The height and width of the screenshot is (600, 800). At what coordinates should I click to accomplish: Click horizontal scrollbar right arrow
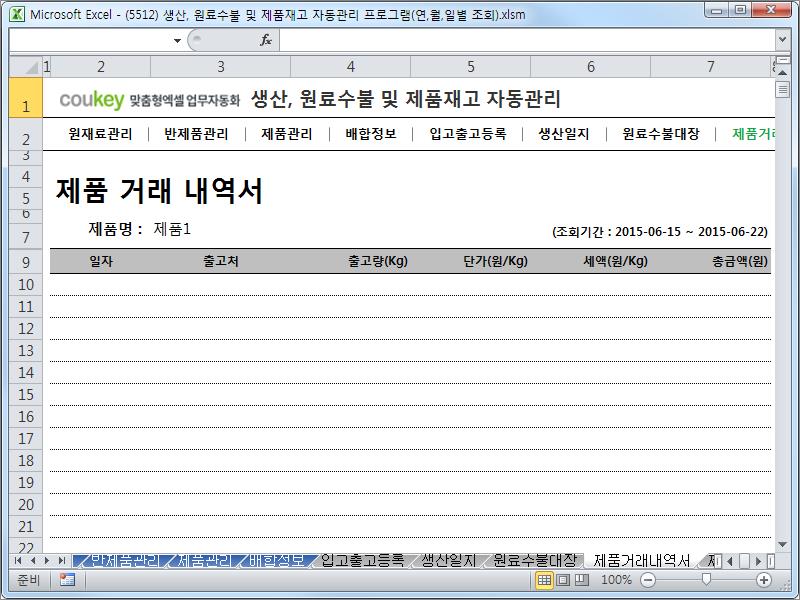(759, 561)
